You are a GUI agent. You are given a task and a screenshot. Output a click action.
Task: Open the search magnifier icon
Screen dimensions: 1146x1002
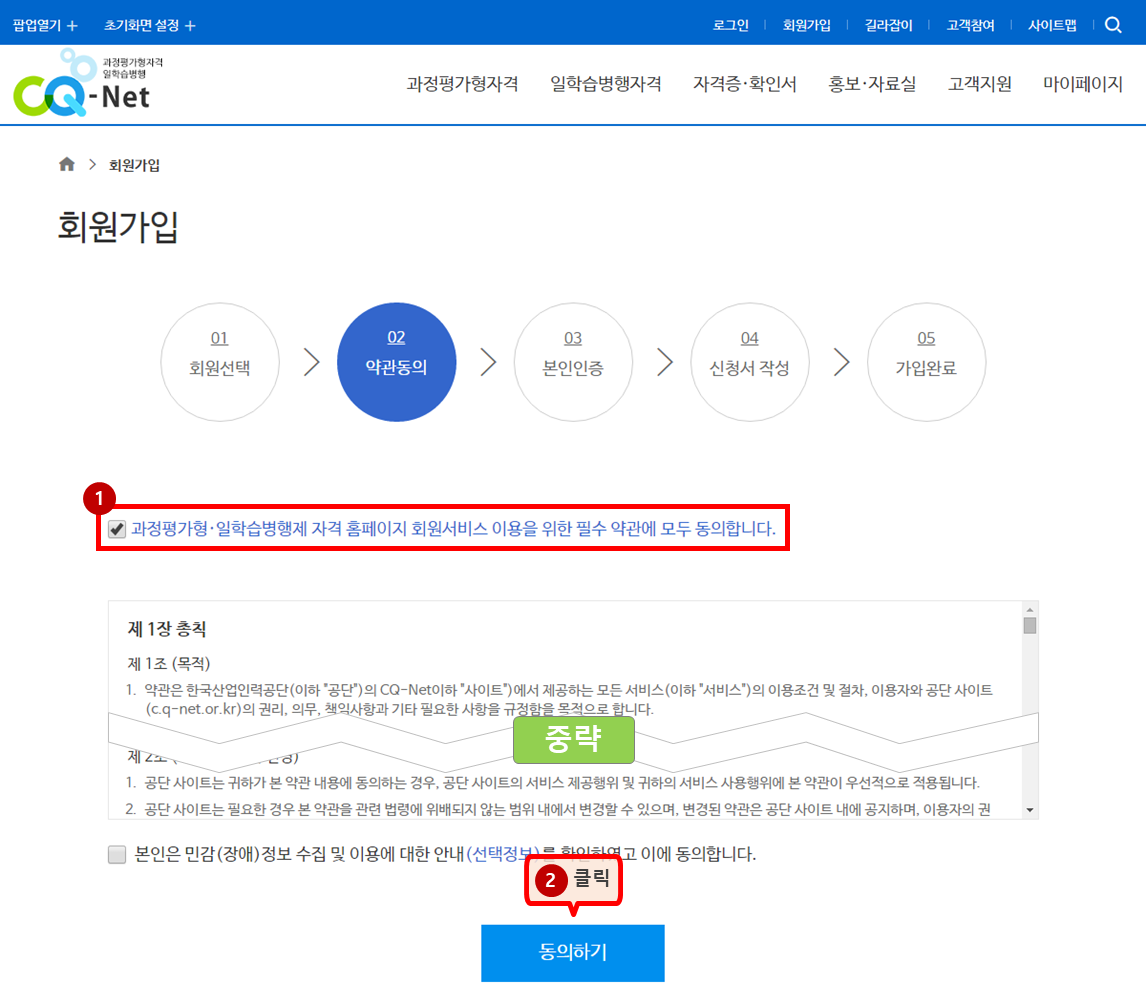pos(1112,25)
